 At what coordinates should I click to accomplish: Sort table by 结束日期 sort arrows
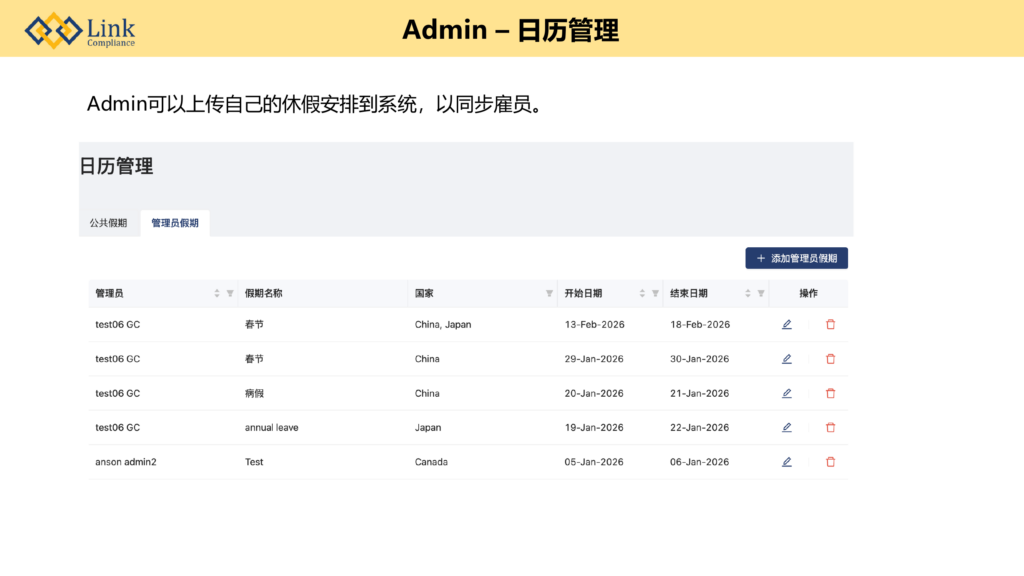click(x=748, y=294)
